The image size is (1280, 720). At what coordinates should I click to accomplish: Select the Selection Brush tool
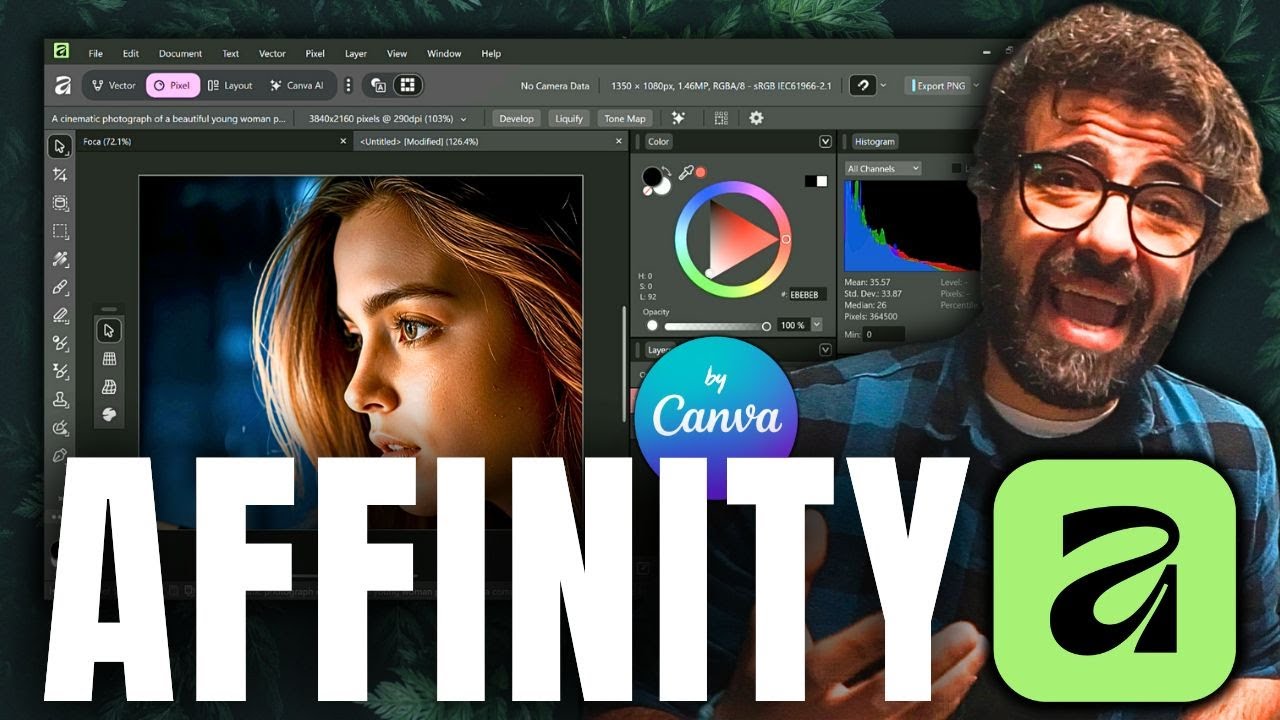click(60, 203)
